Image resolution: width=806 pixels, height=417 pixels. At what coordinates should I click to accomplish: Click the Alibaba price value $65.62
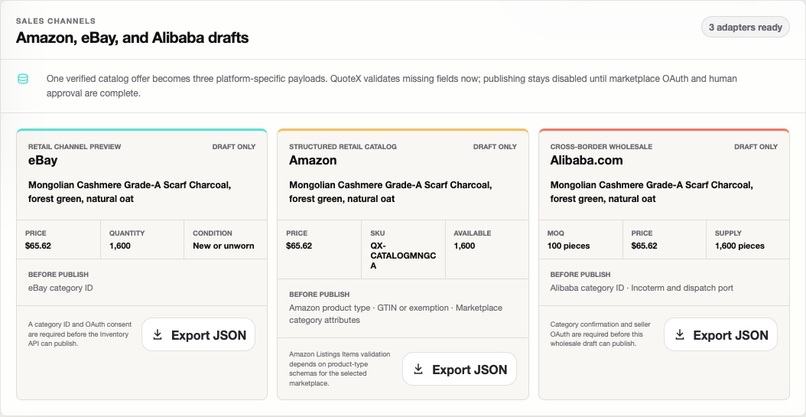644,246
